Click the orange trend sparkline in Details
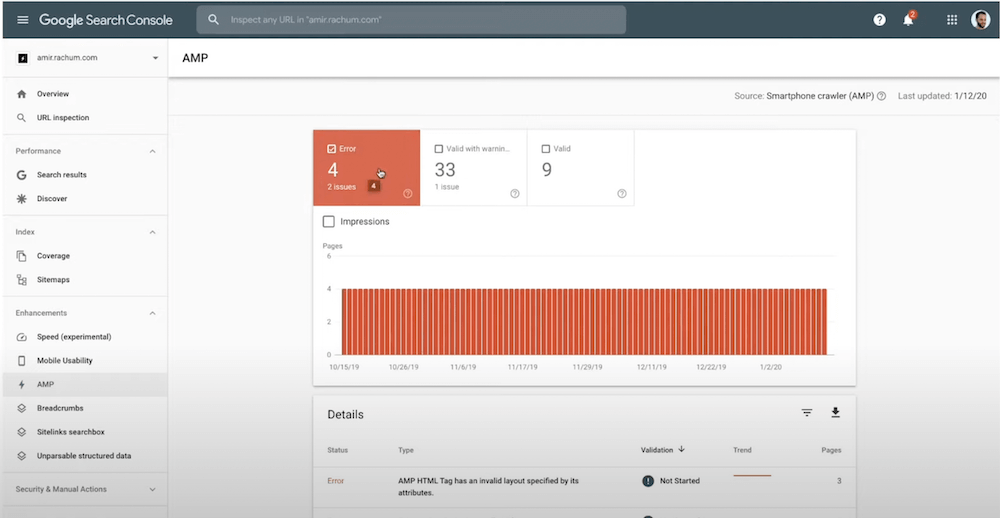1000x518 pixels. [752, 476]
